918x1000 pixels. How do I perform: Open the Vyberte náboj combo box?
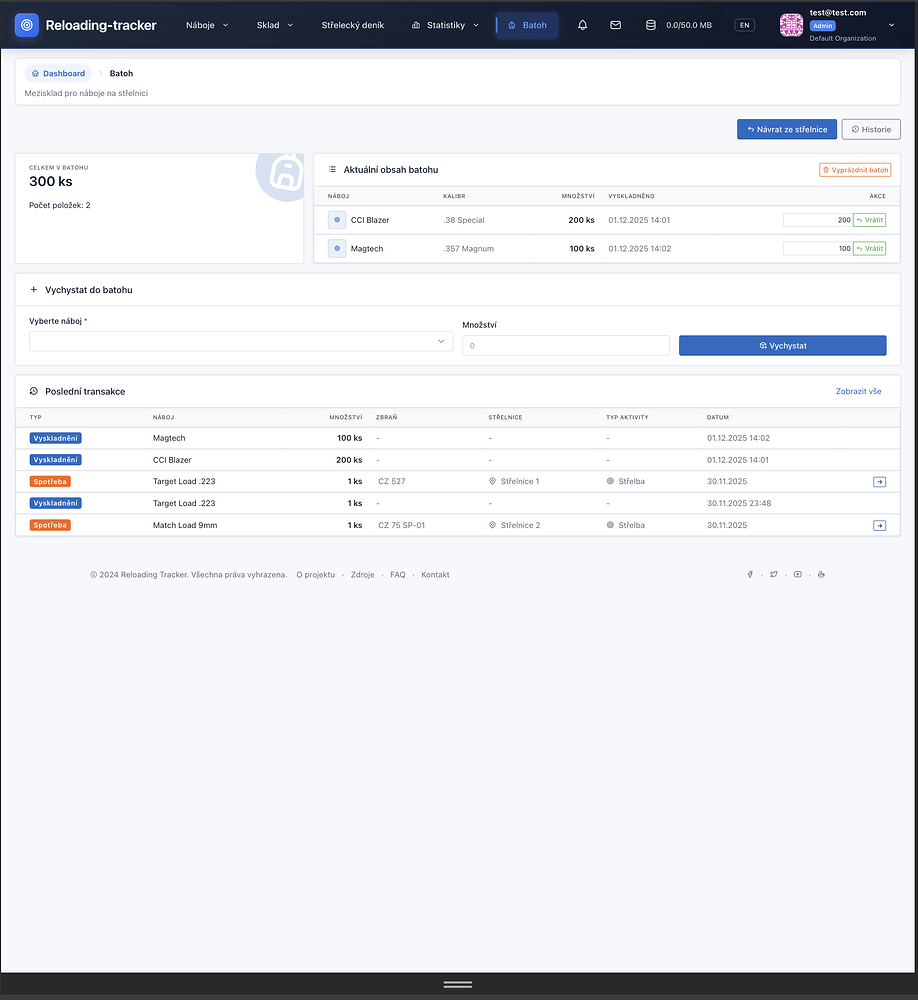[x=240, y=342]
